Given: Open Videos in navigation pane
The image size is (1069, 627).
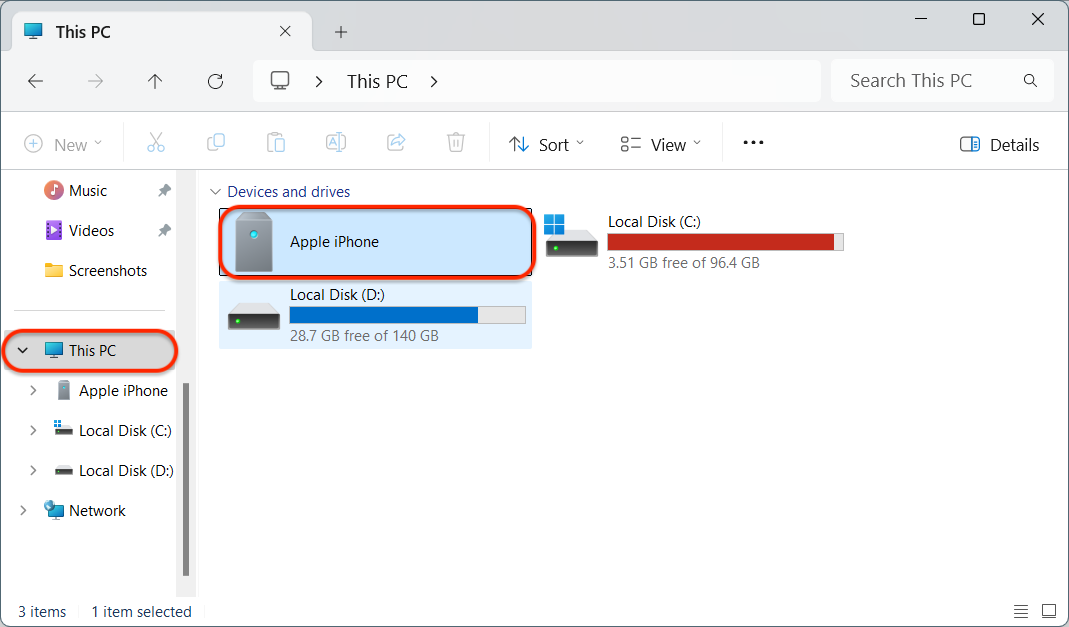Looking at the screenshot, I should pyautogui.click(x=91, y=231).
